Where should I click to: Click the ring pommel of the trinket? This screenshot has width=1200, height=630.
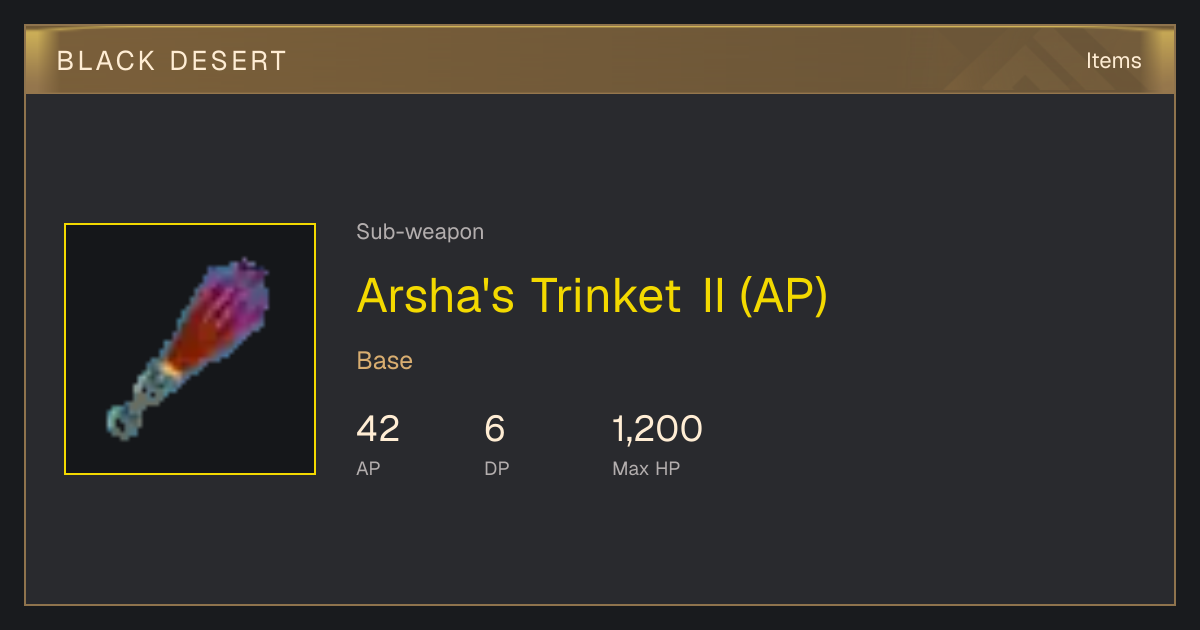[x=121, y=422]
